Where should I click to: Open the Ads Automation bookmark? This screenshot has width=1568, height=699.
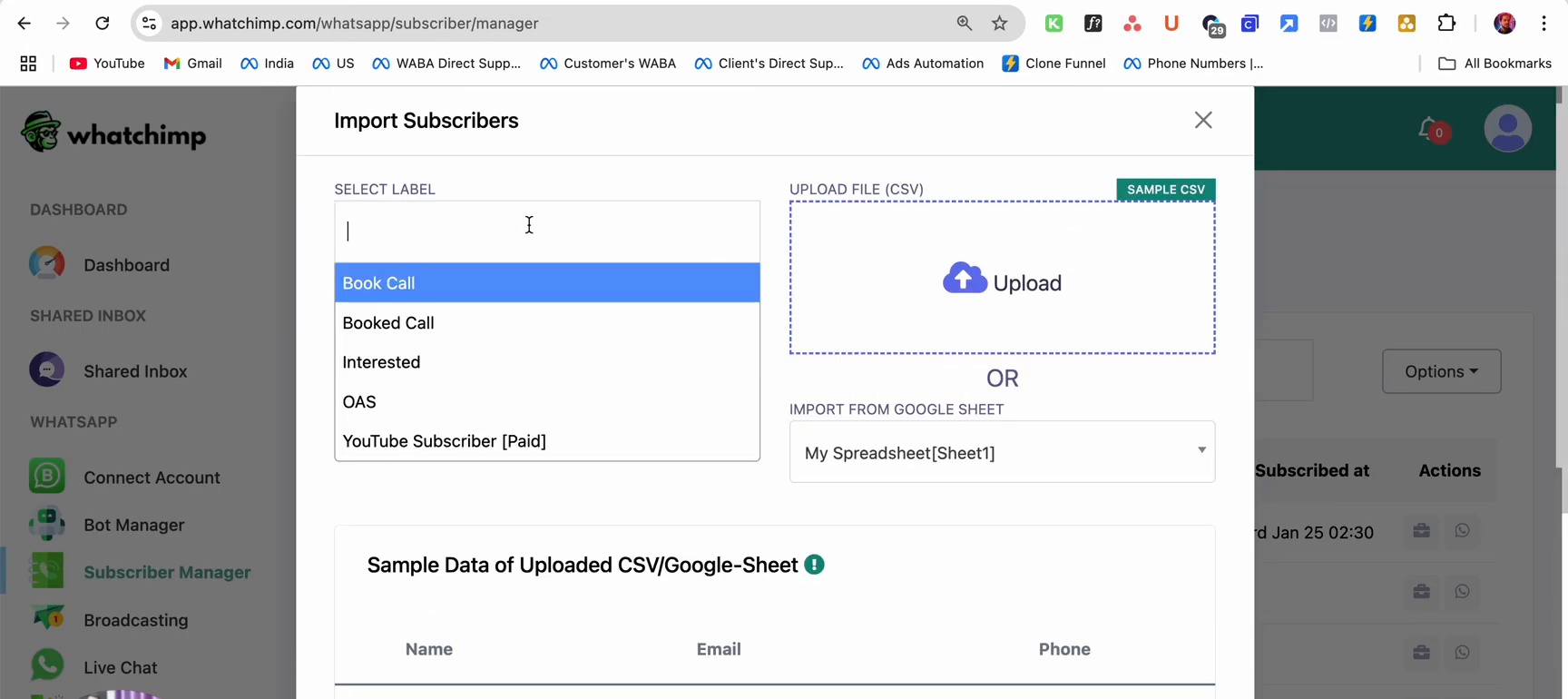923,64
